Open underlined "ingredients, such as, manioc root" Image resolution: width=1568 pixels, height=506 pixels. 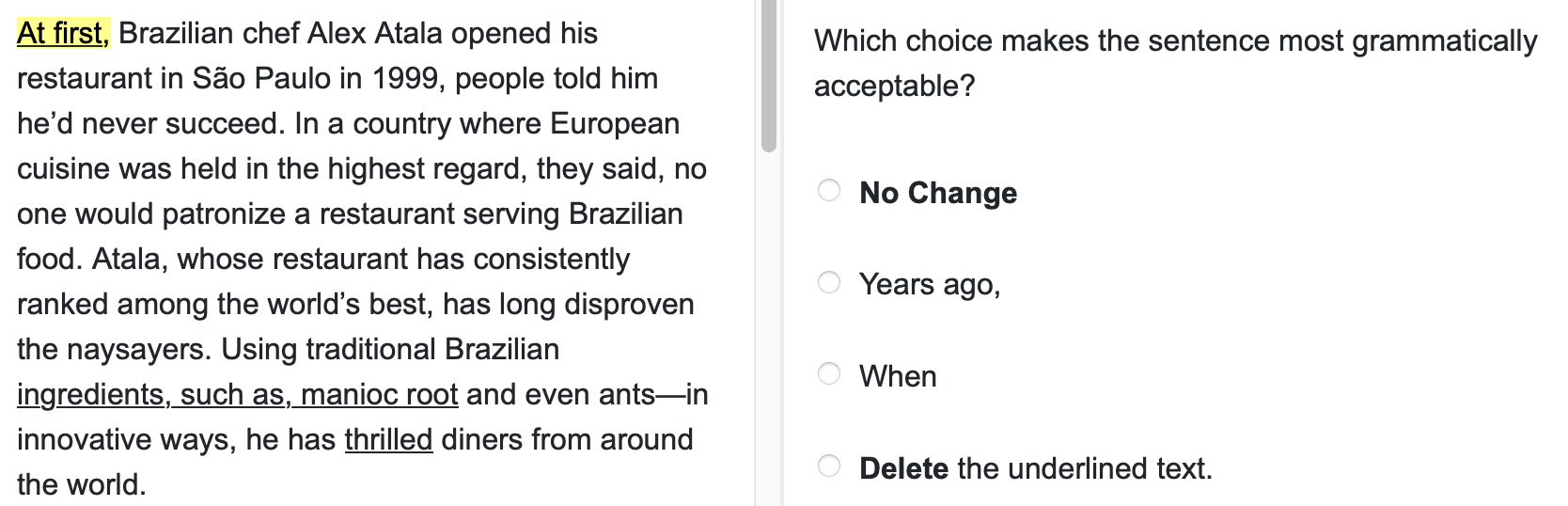(x=237, y=394)
